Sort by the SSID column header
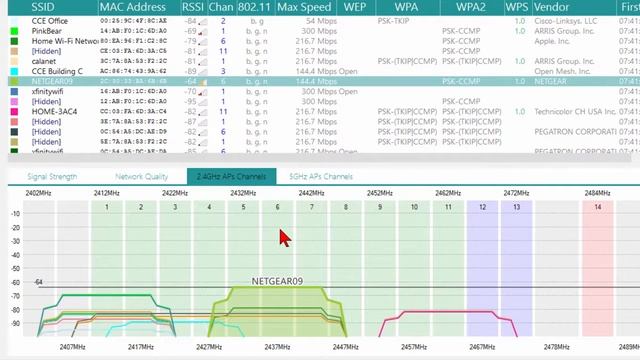The width and height of the screenshot is (640, 360). [x=43, y=7]
